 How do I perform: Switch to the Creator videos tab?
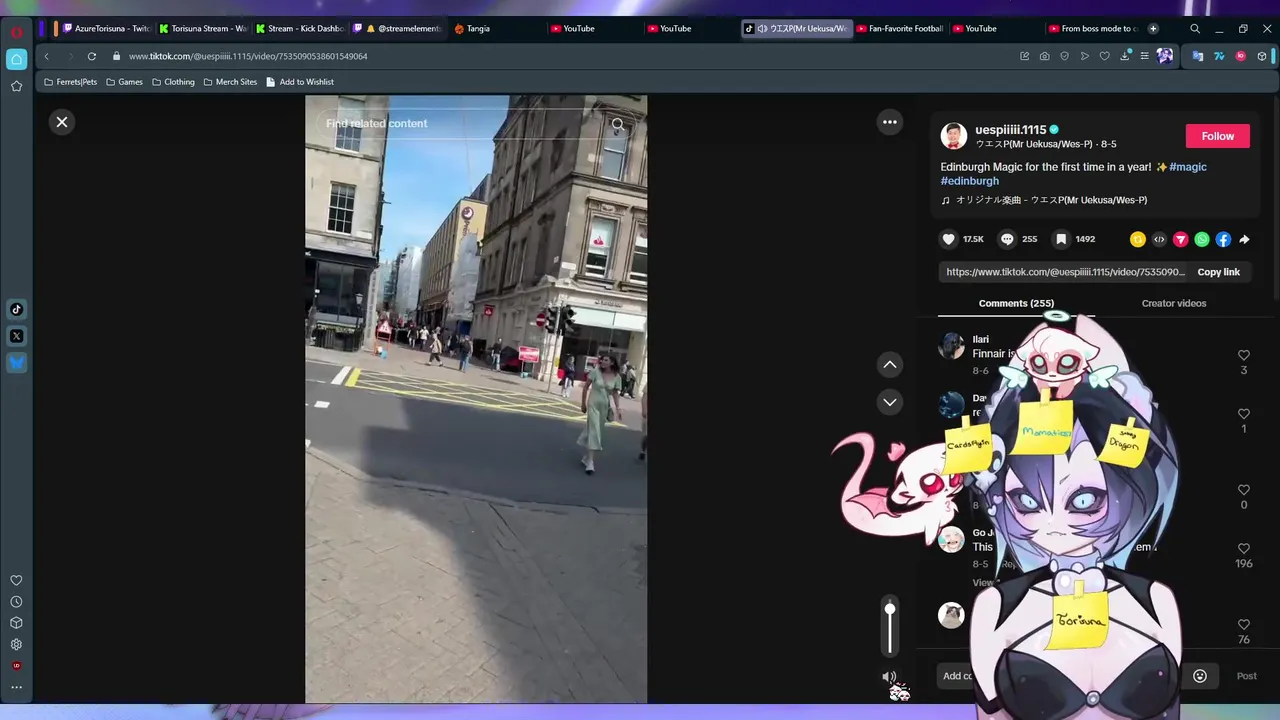pyautogui.click(x=1174, y=303)
